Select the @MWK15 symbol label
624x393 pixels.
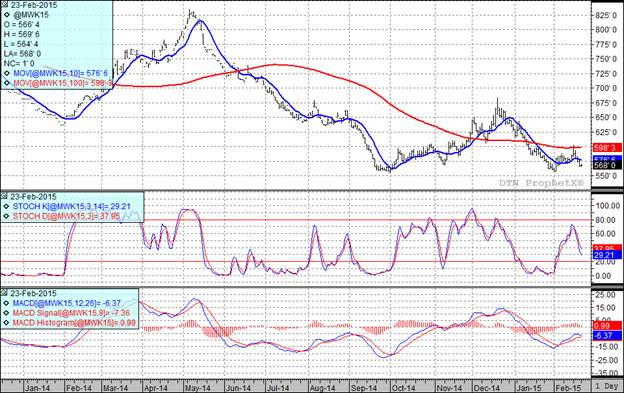click(x=31, y=15)
